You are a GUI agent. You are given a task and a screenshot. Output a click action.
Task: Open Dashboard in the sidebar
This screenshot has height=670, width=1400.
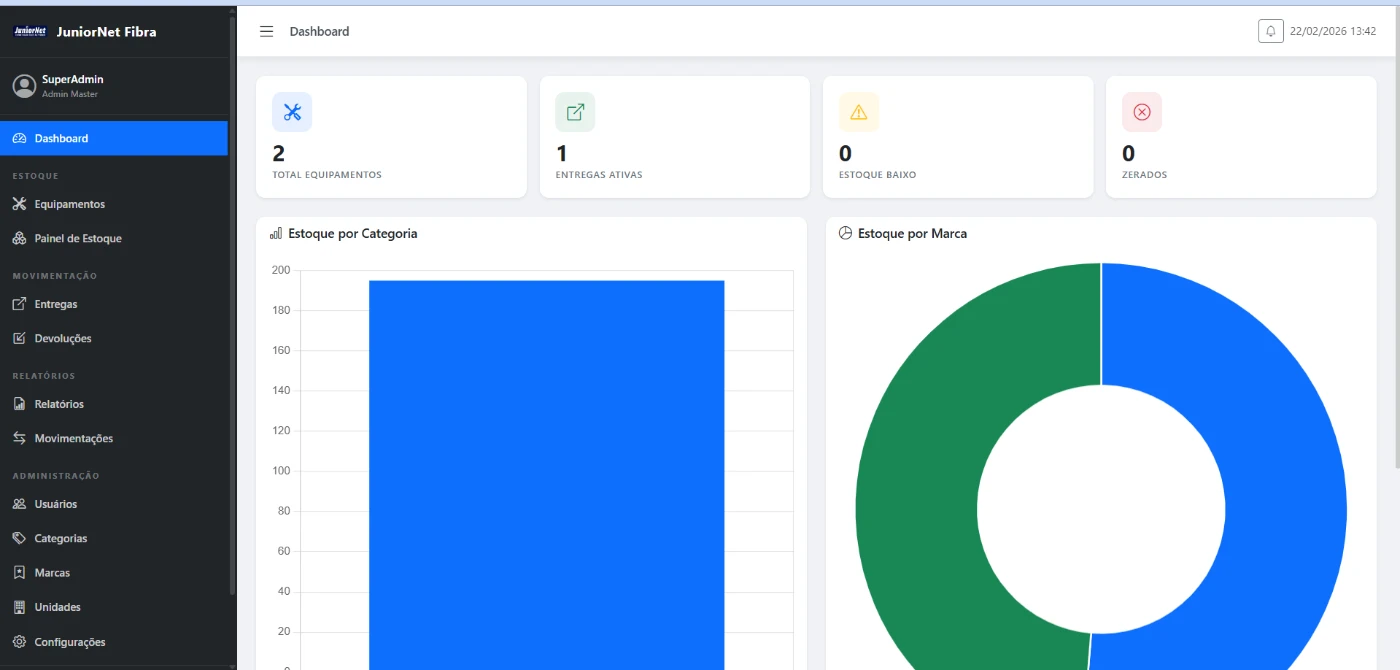[x=61, y=138]
